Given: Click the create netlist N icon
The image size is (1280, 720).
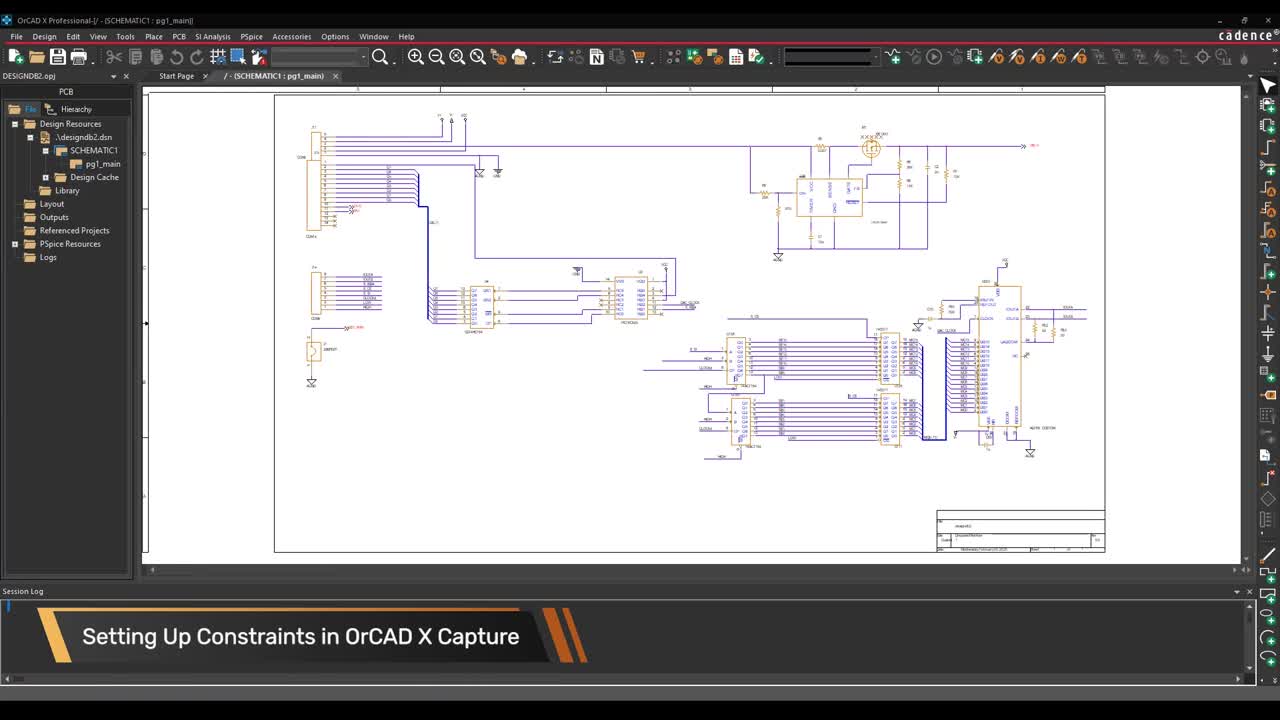Looking at the screenshot, I should click(x=596, y=57).
